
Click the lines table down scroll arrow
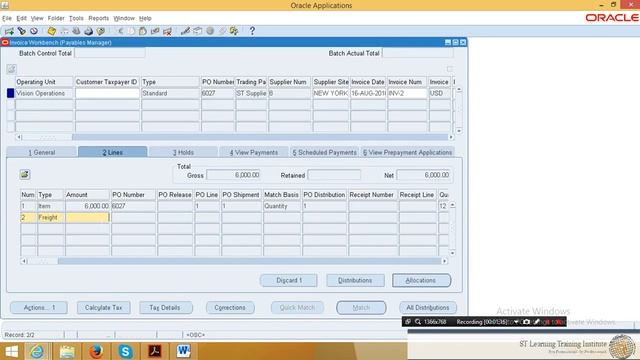[x=452, y=253]
